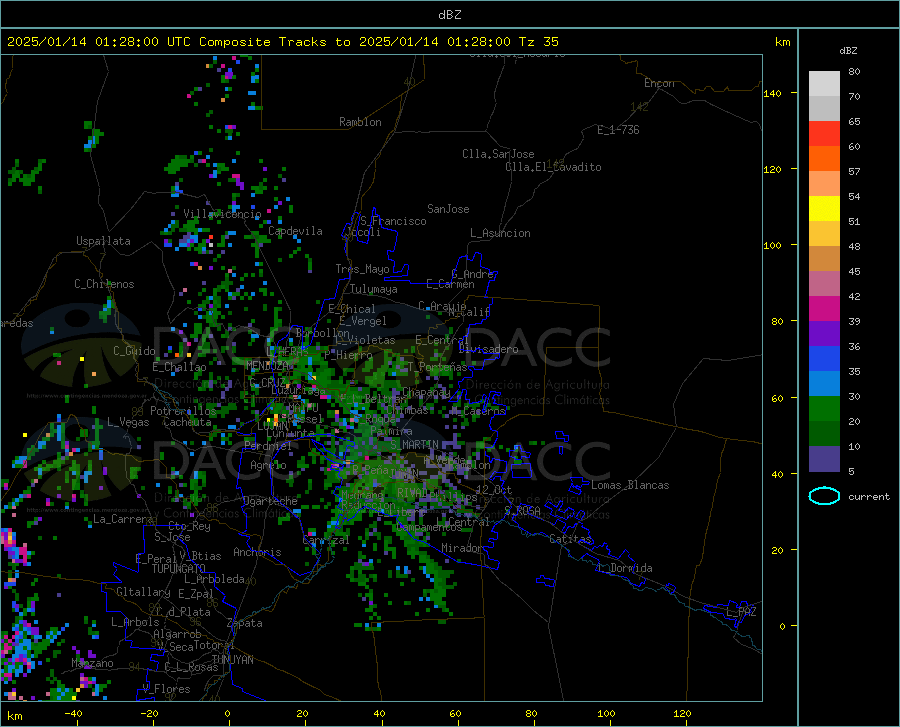The width and height of the screenshot is (900, 727).
Task: Click the 'Encon' map label
Action: coord(659,83)
